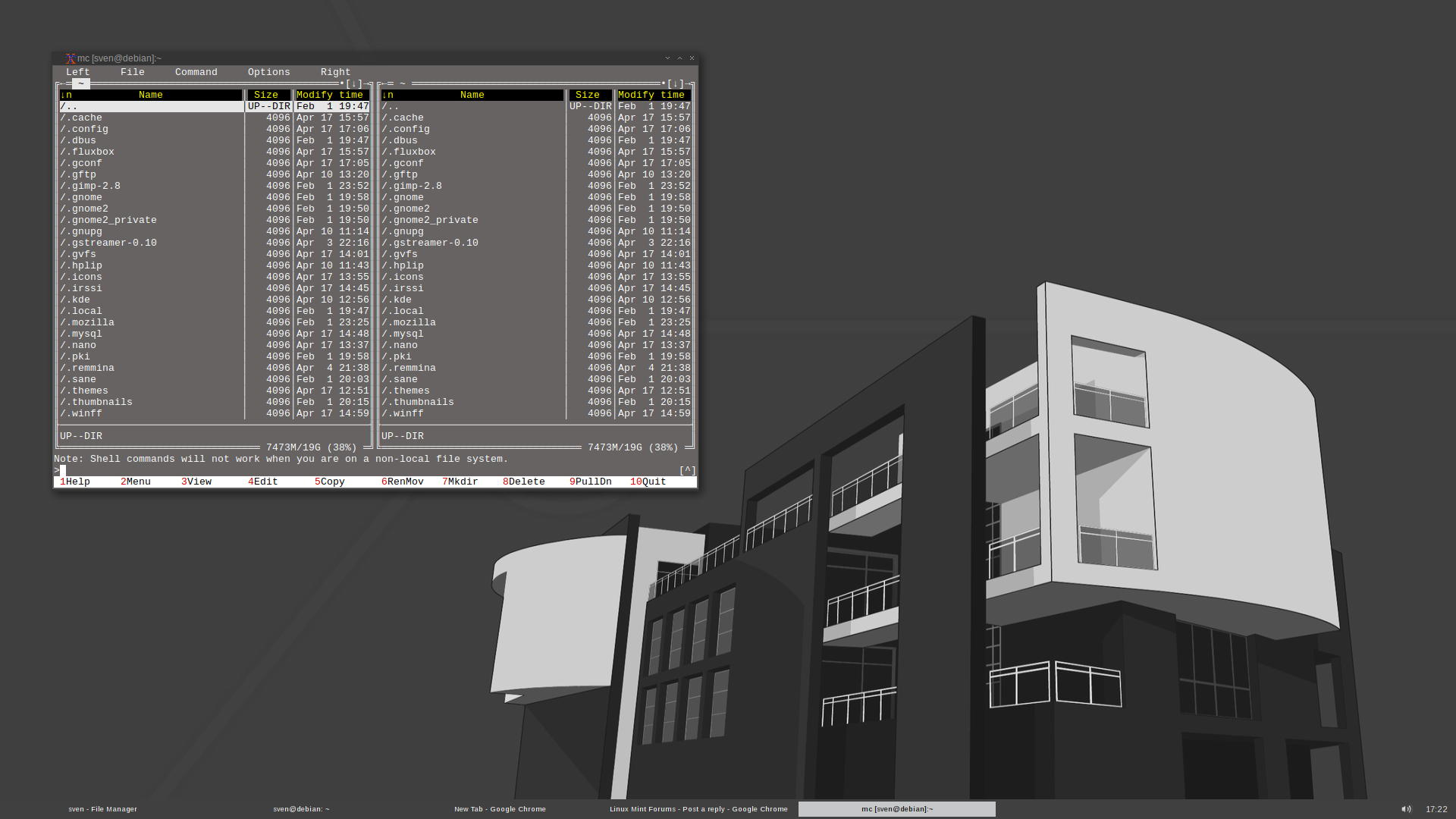The height and width of the screenshot is (819, 1456).
Task: Toggle sort order arrow in left panel header
Action: point(63,95)
